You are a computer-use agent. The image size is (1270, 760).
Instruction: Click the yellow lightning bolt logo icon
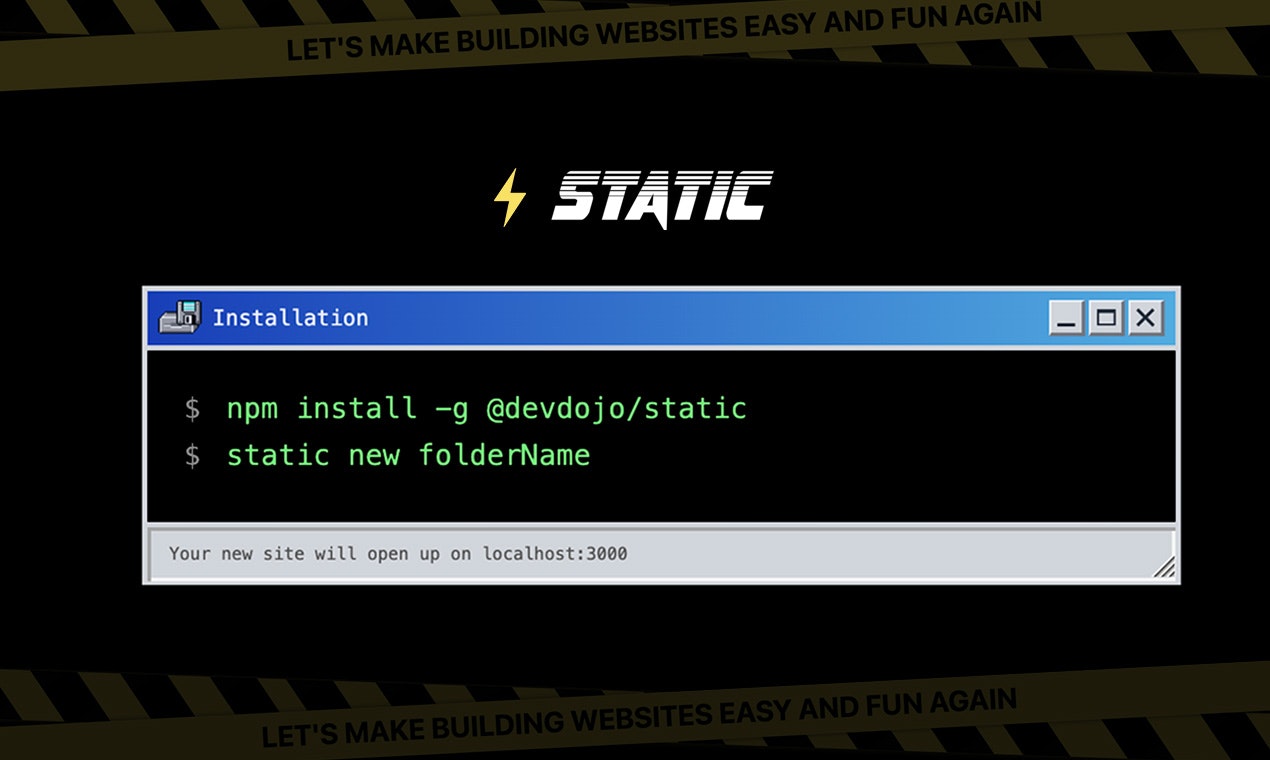click(510, 197)
